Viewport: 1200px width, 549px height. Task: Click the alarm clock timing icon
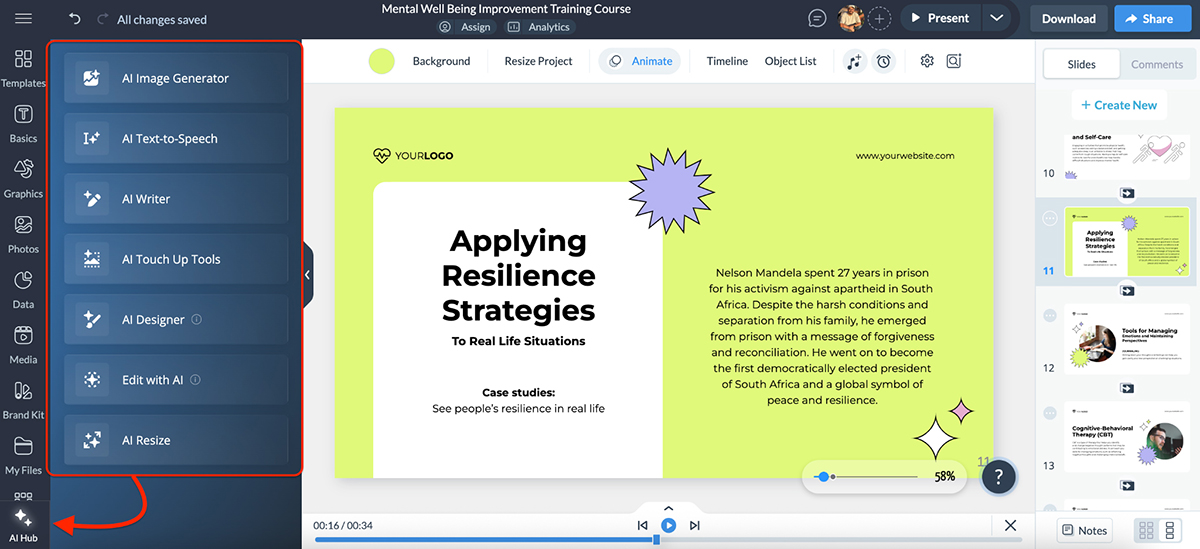coord(883,61)
